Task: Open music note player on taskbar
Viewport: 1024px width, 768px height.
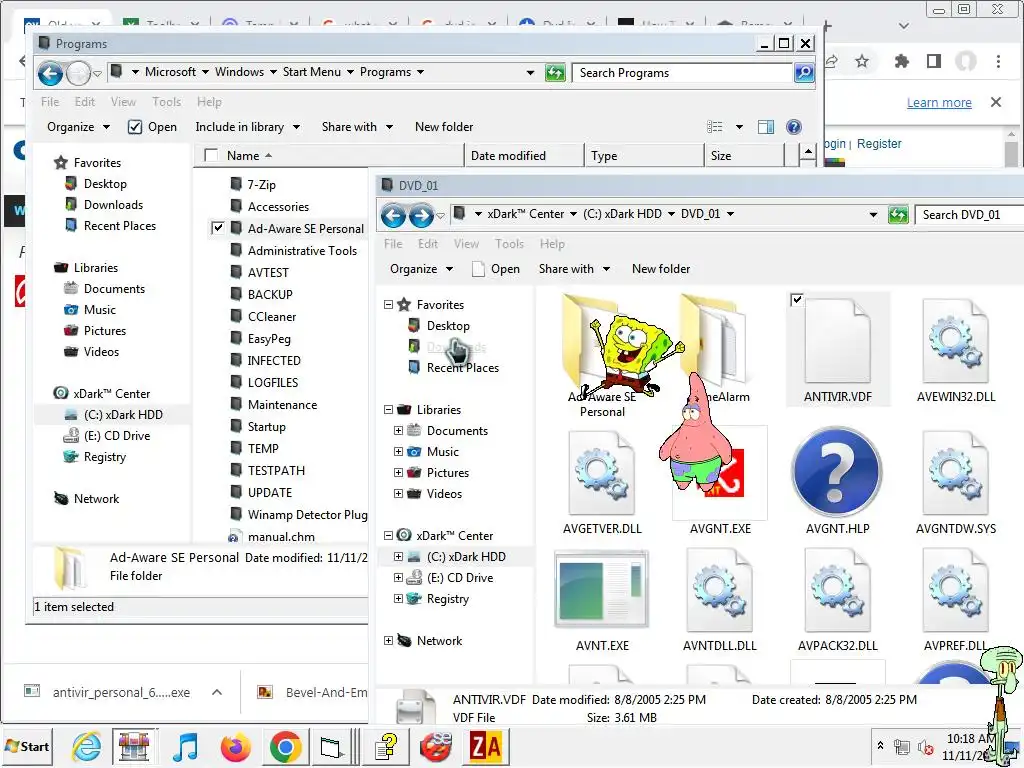Action: pos(185,746)
